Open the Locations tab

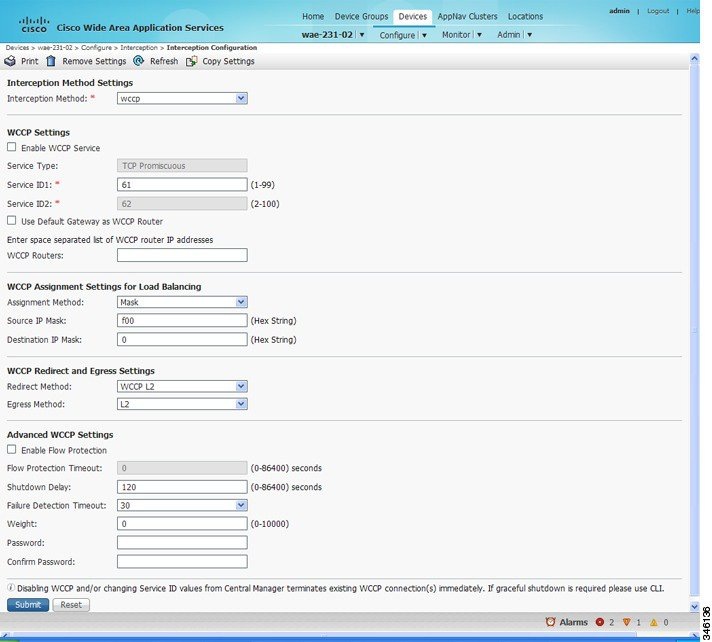525,16
